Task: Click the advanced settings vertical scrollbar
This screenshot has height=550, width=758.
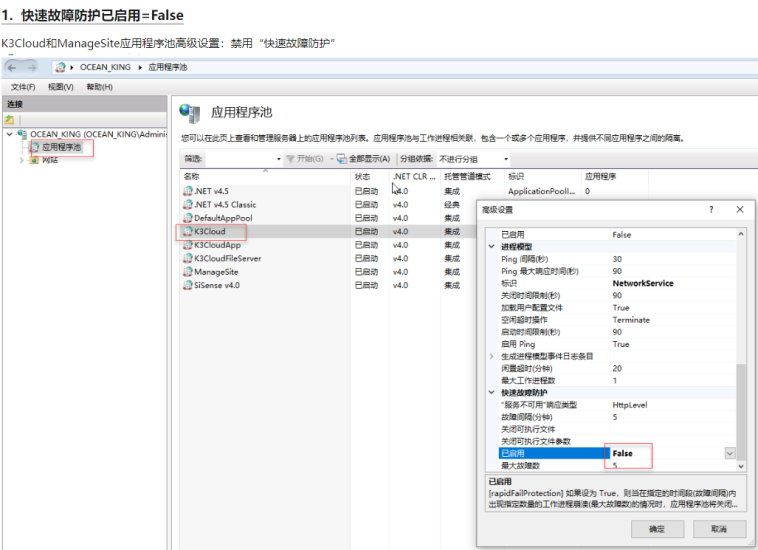Action: tap(741, 400)
